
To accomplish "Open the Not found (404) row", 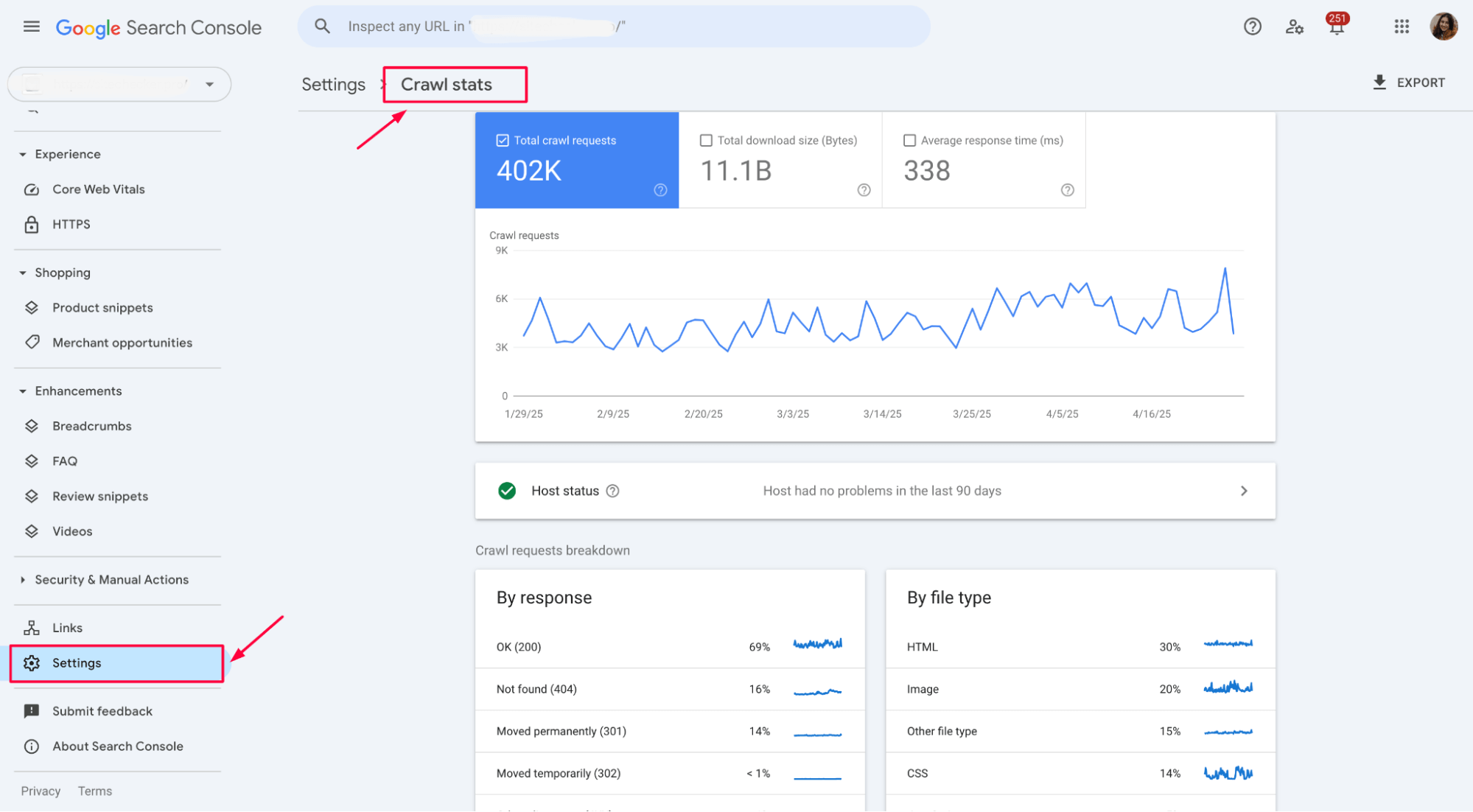I will (x=670, y=689).
